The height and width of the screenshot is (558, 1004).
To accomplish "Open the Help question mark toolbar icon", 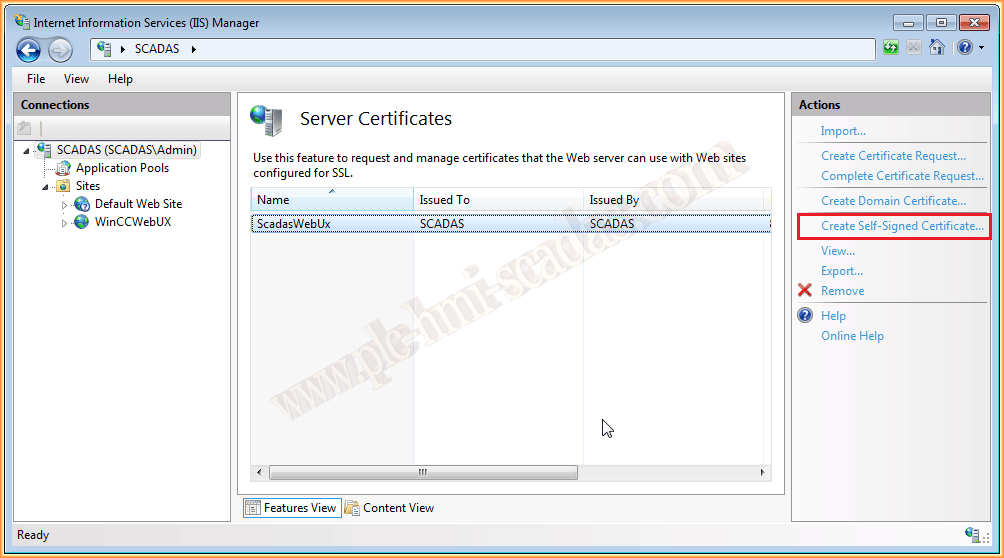I will click(x=964, y=47).
